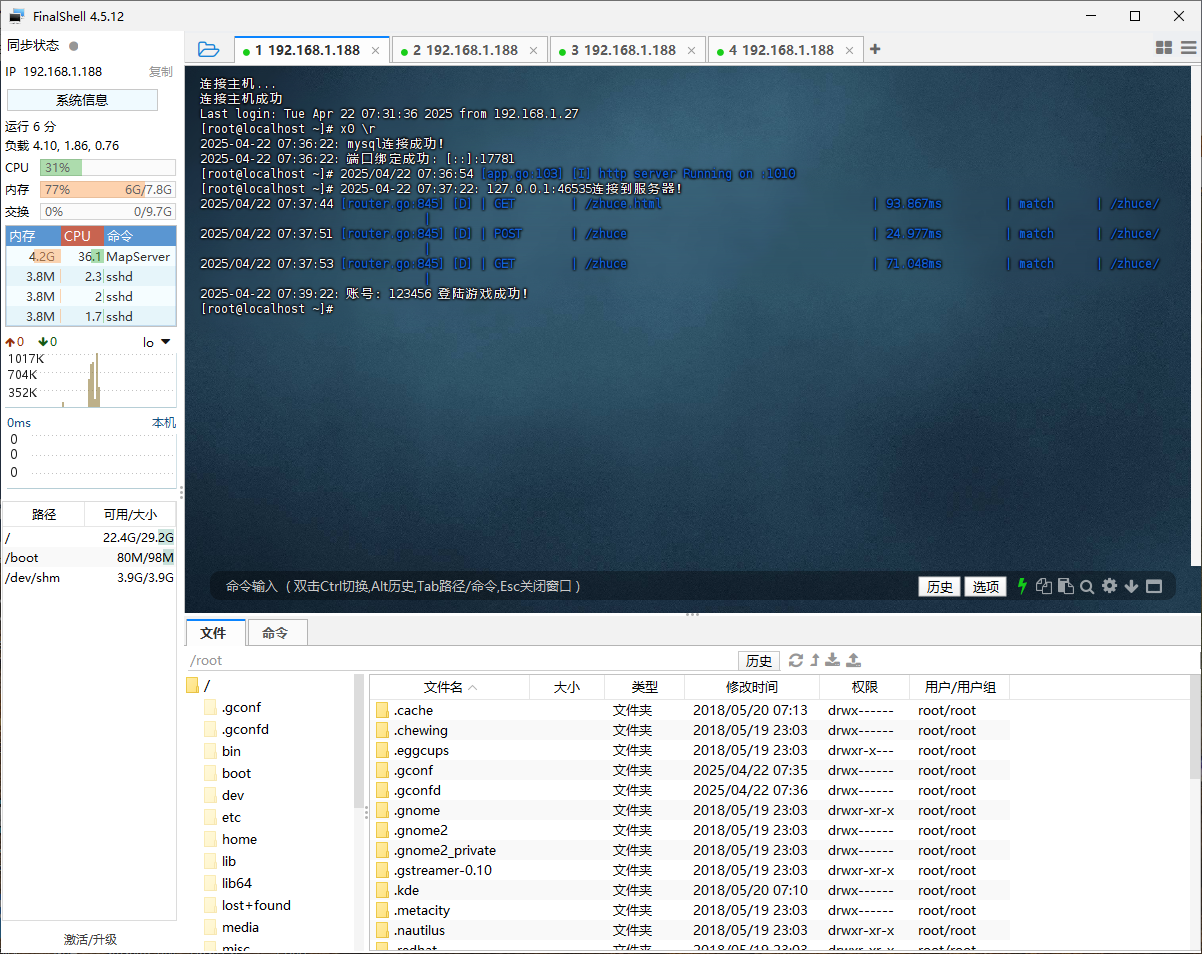This screenshot has width=1202, height=954.
Task: Toggle the grid layout view icon
Action: (x=1164, y=47)
